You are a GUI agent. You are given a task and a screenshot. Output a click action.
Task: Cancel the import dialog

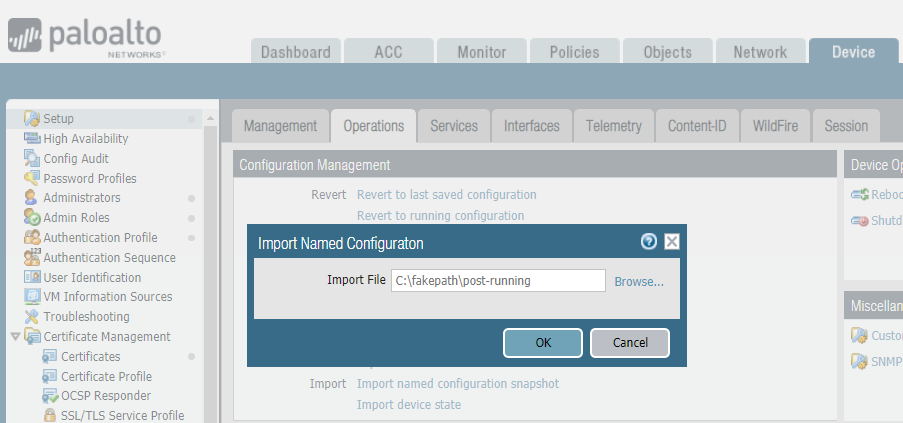630,342
